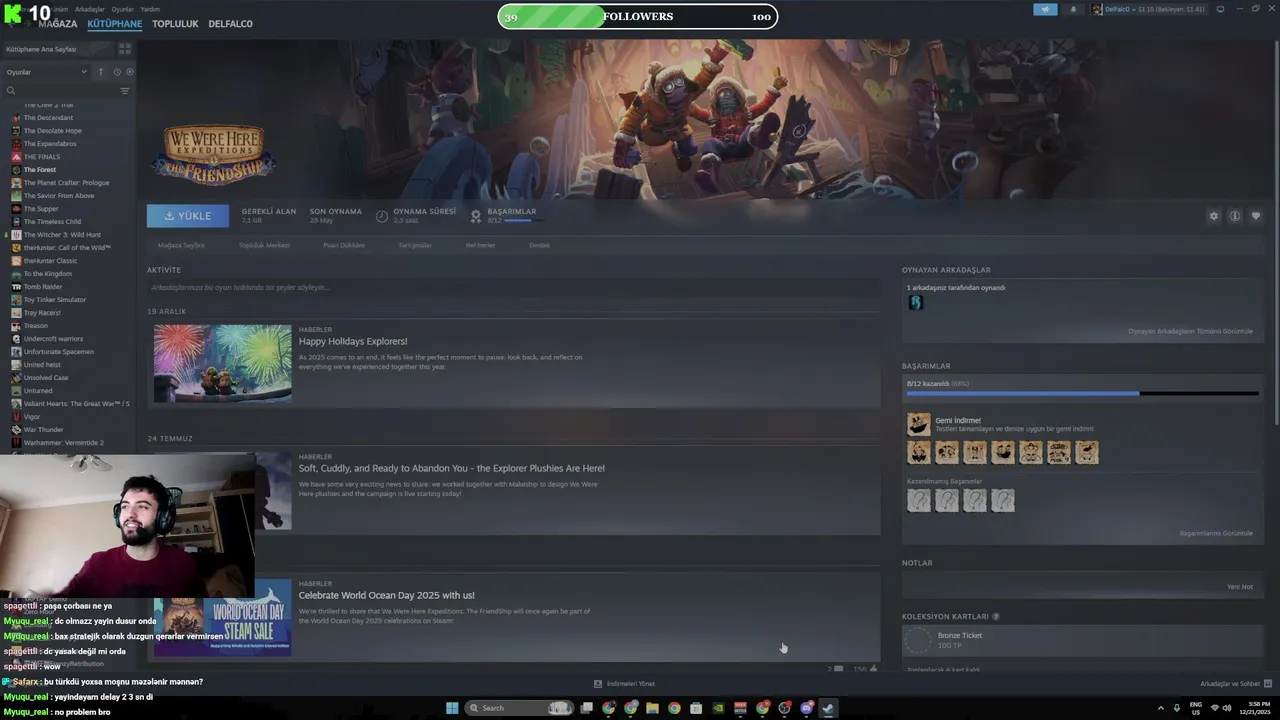Open trading cards help question icon
The image size is (1280, 720).
pyautogui.click(x=996, y=617)
